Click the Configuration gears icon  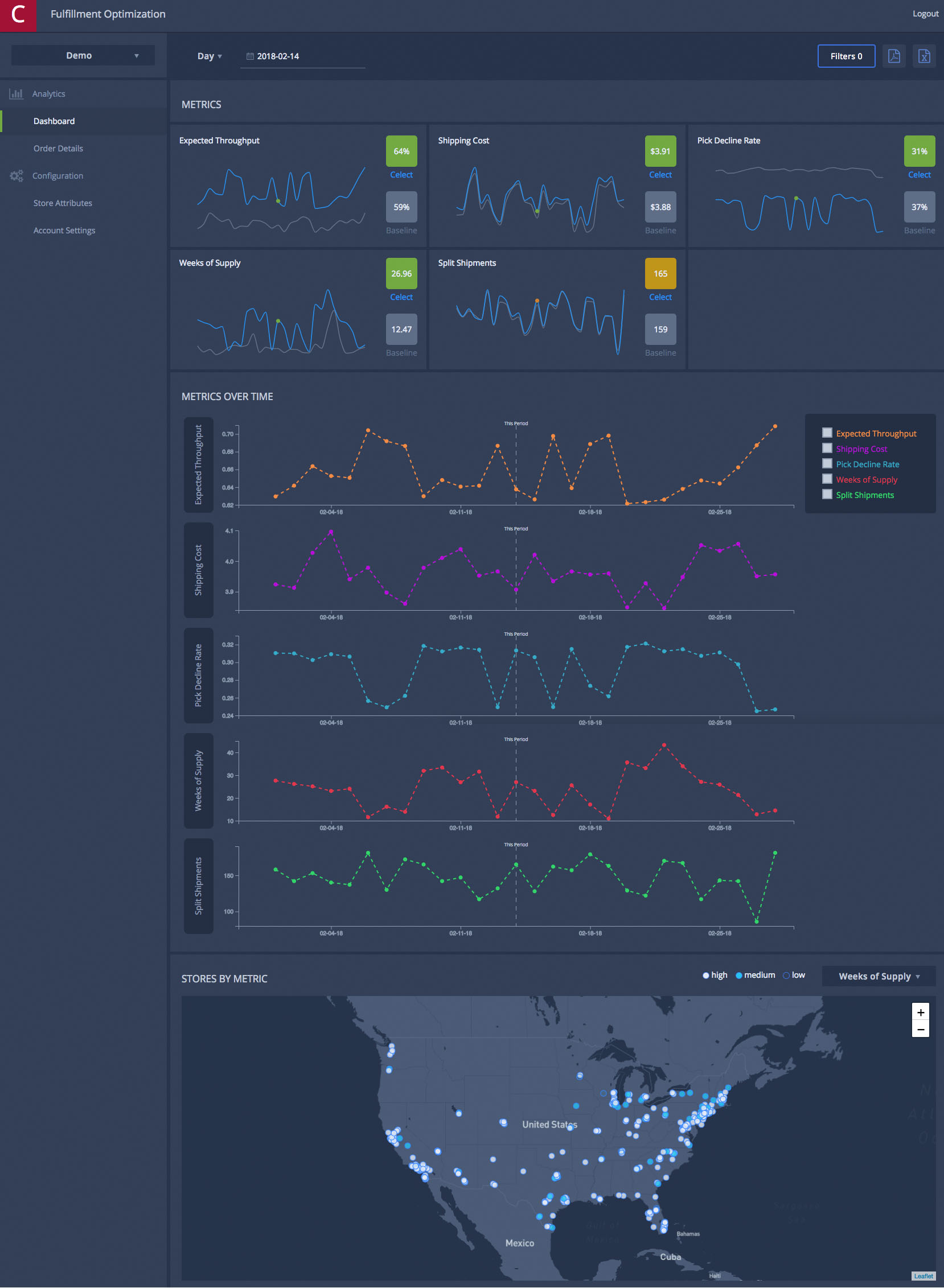tap(16, 176)
